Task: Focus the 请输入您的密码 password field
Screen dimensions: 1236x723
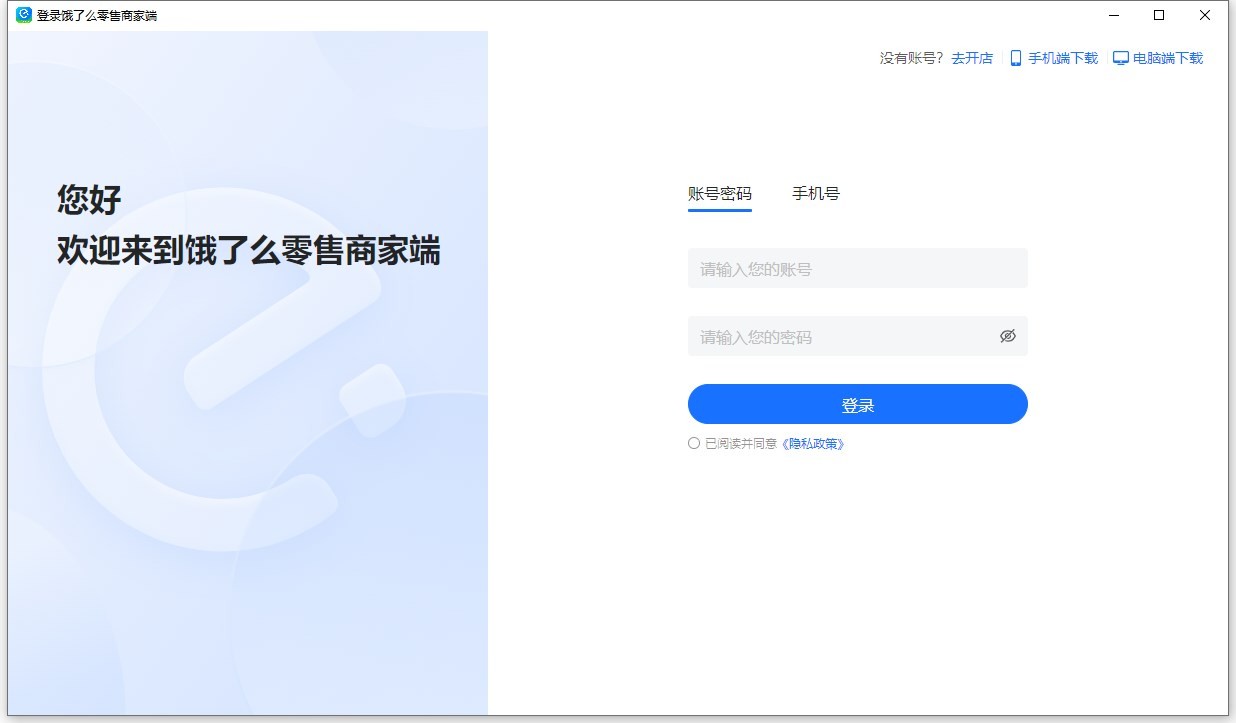Action: [x=858, y=336]
